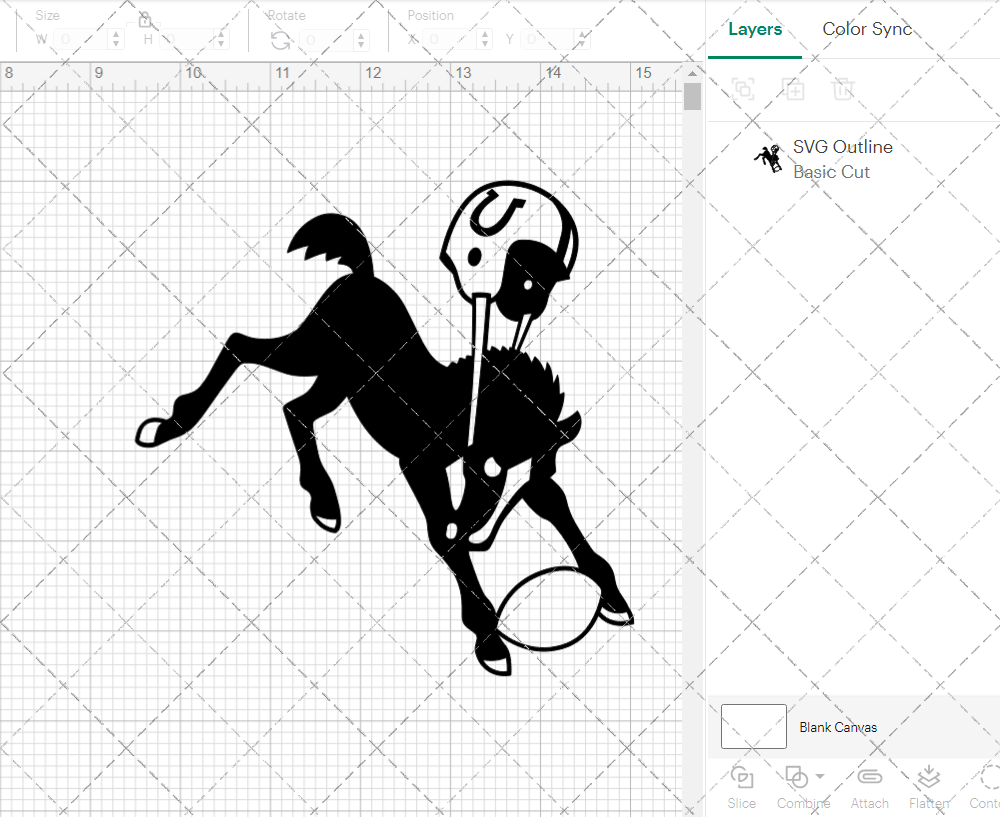Click the Delete layer trash icon
The height and width of the screenshot is (817, 1000).
point(842,89)
